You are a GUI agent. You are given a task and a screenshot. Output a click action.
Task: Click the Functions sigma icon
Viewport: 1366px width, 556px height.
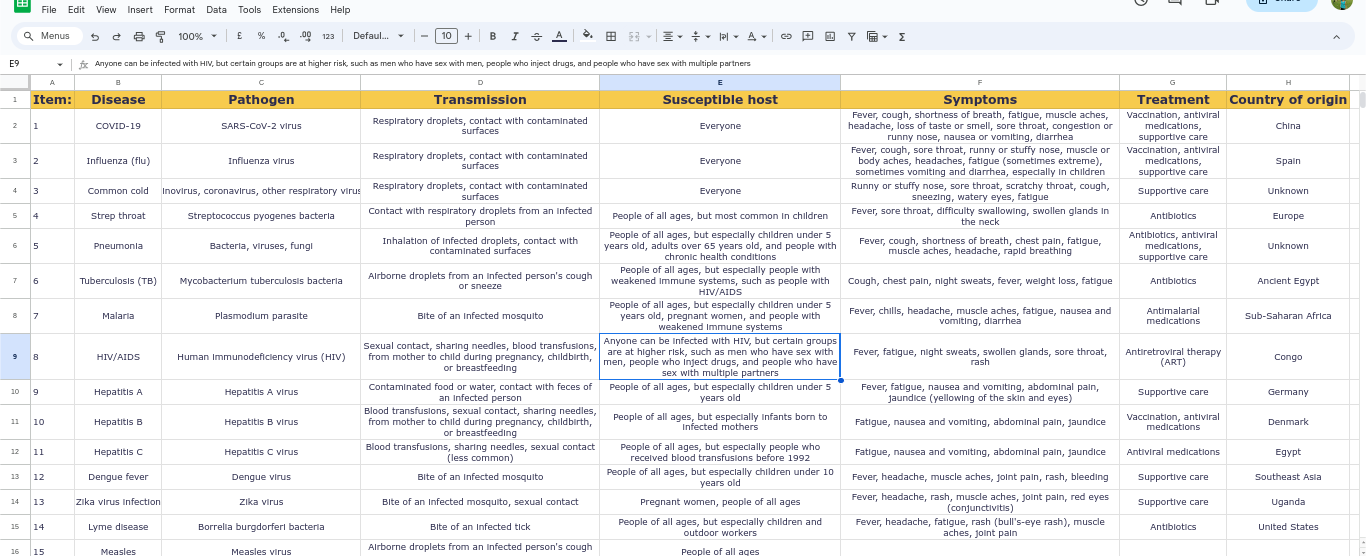[x=902, y=36]
